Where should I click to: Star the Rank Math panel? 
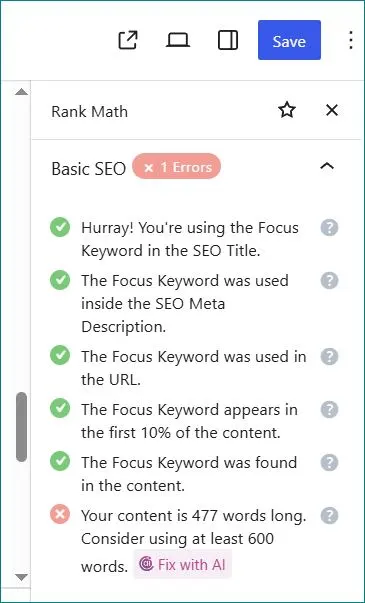pyautogui.click(x=287, y=111)
